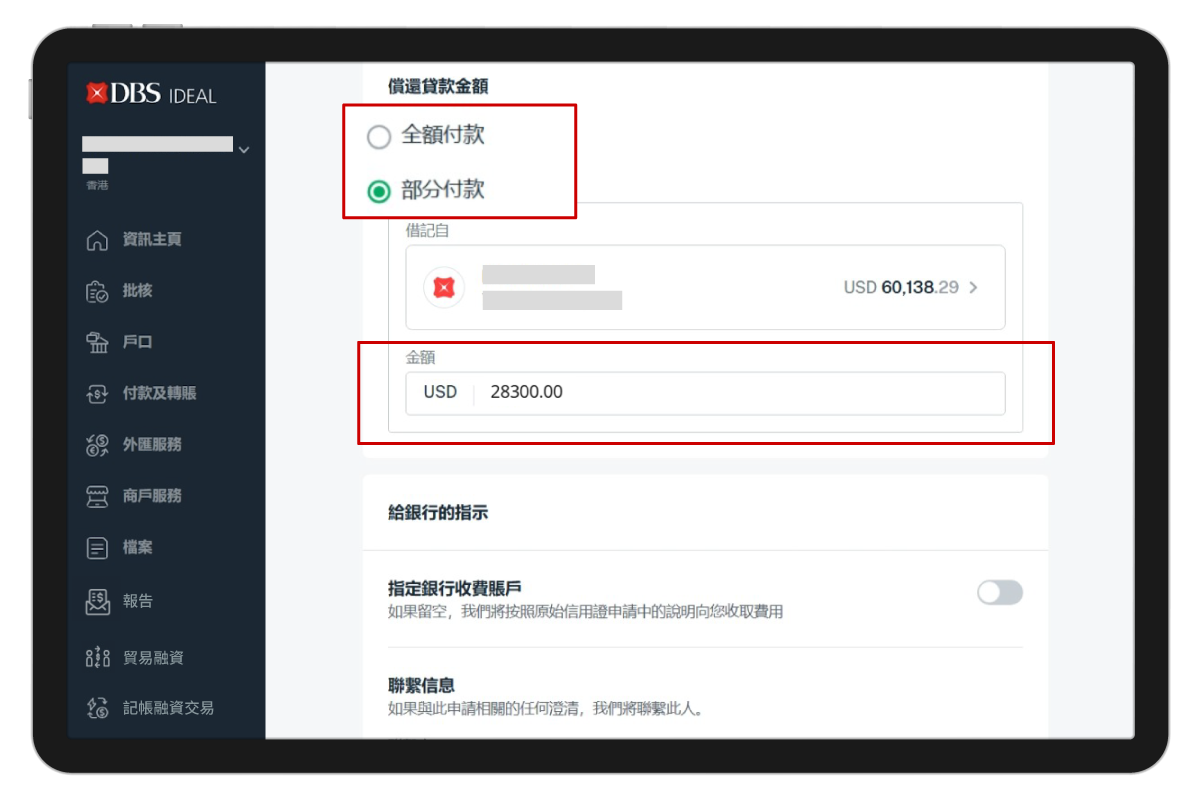
Task: Click the 資訊主頁 home icon
Action: 97,241
